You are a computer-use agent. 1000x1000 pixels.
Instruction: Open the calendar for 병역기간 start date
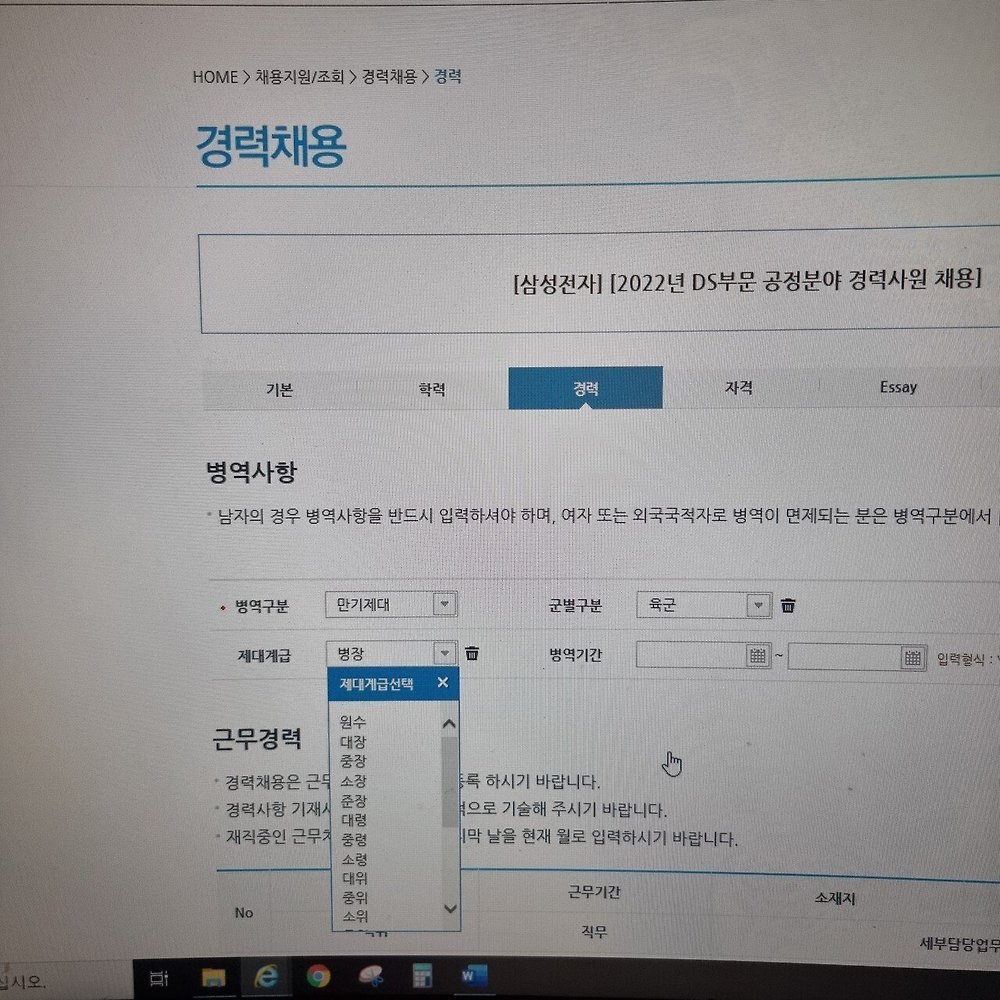coord(757,656)
